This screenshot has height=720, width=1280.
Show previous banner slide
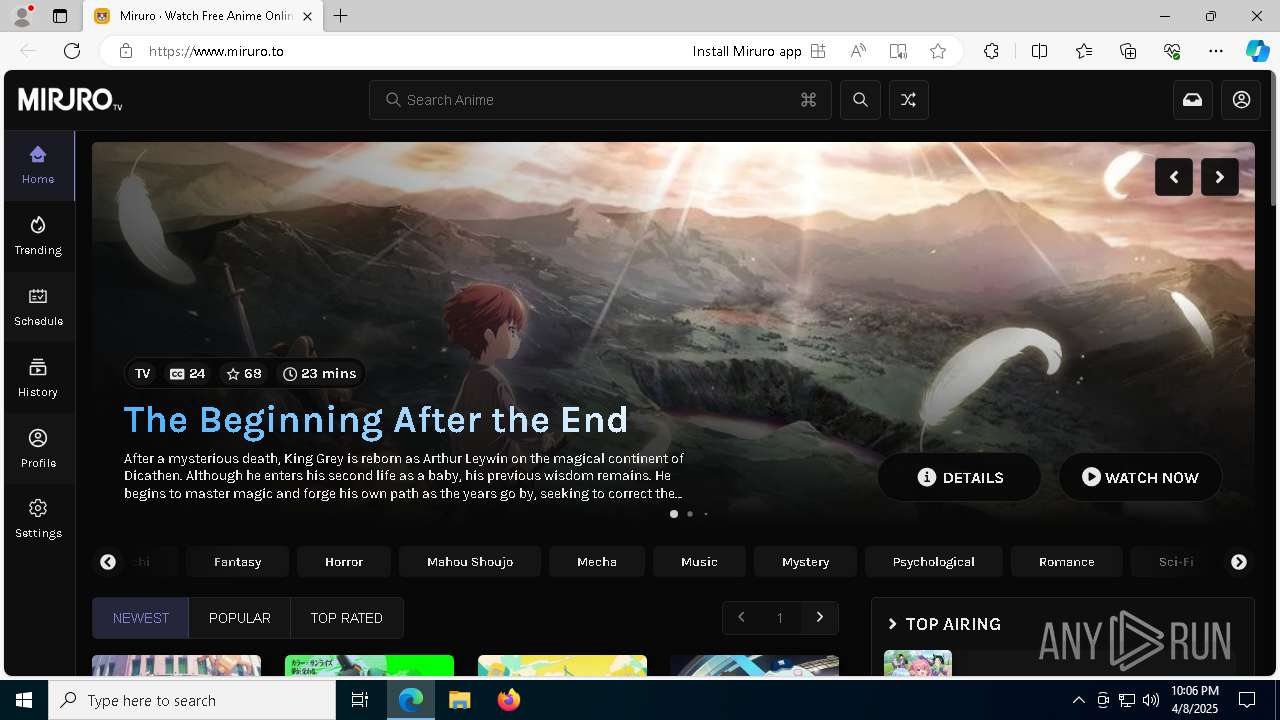click(1174, 177)
